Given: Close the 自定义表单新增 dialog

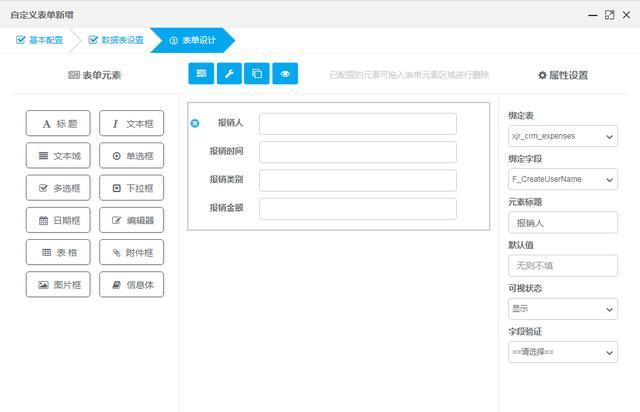Looking at the screenshot, I should pos(627,15).
